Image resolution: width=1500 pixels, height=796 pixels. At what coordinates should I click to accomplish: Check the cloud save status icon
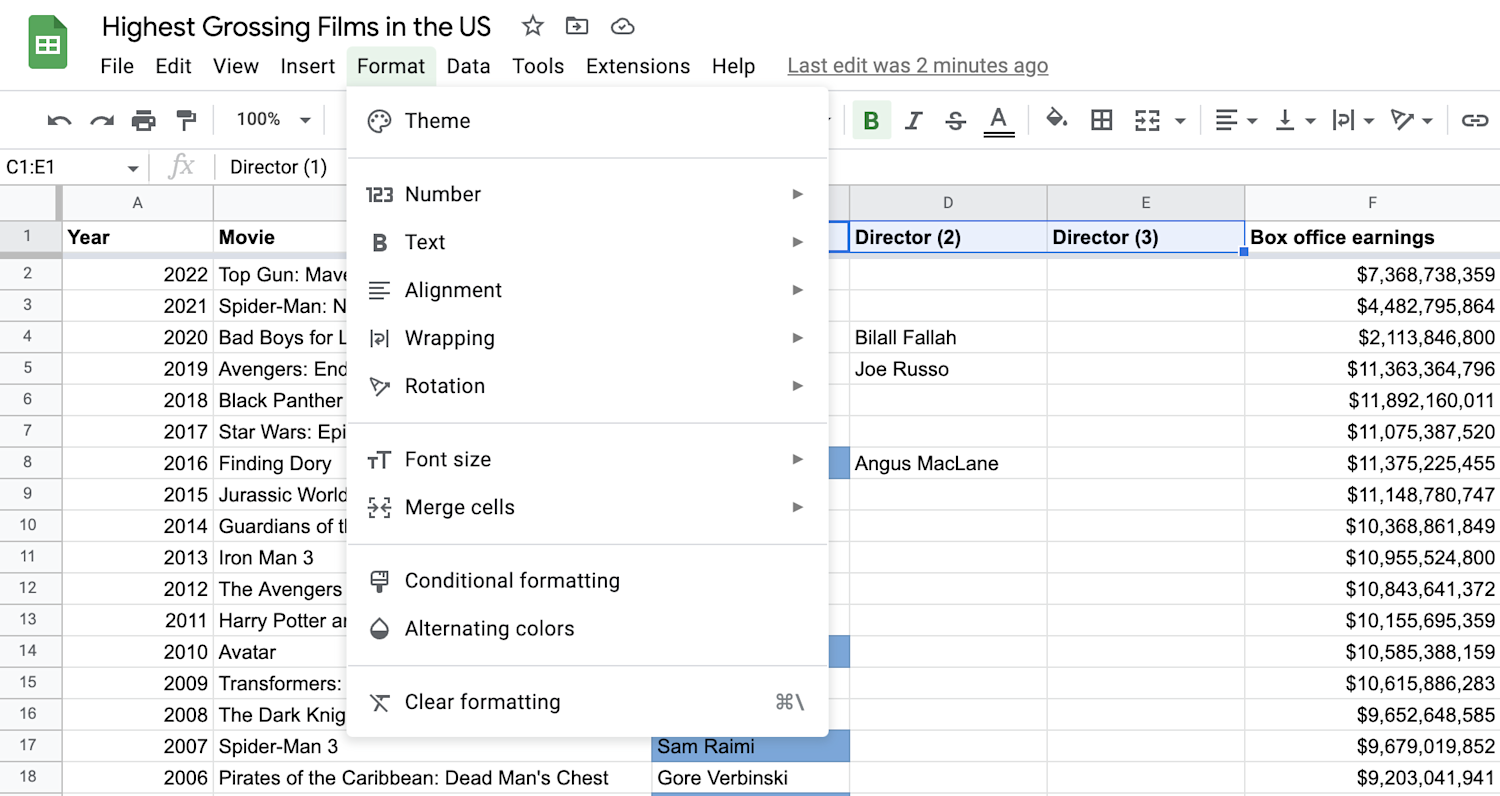(622, 26)
